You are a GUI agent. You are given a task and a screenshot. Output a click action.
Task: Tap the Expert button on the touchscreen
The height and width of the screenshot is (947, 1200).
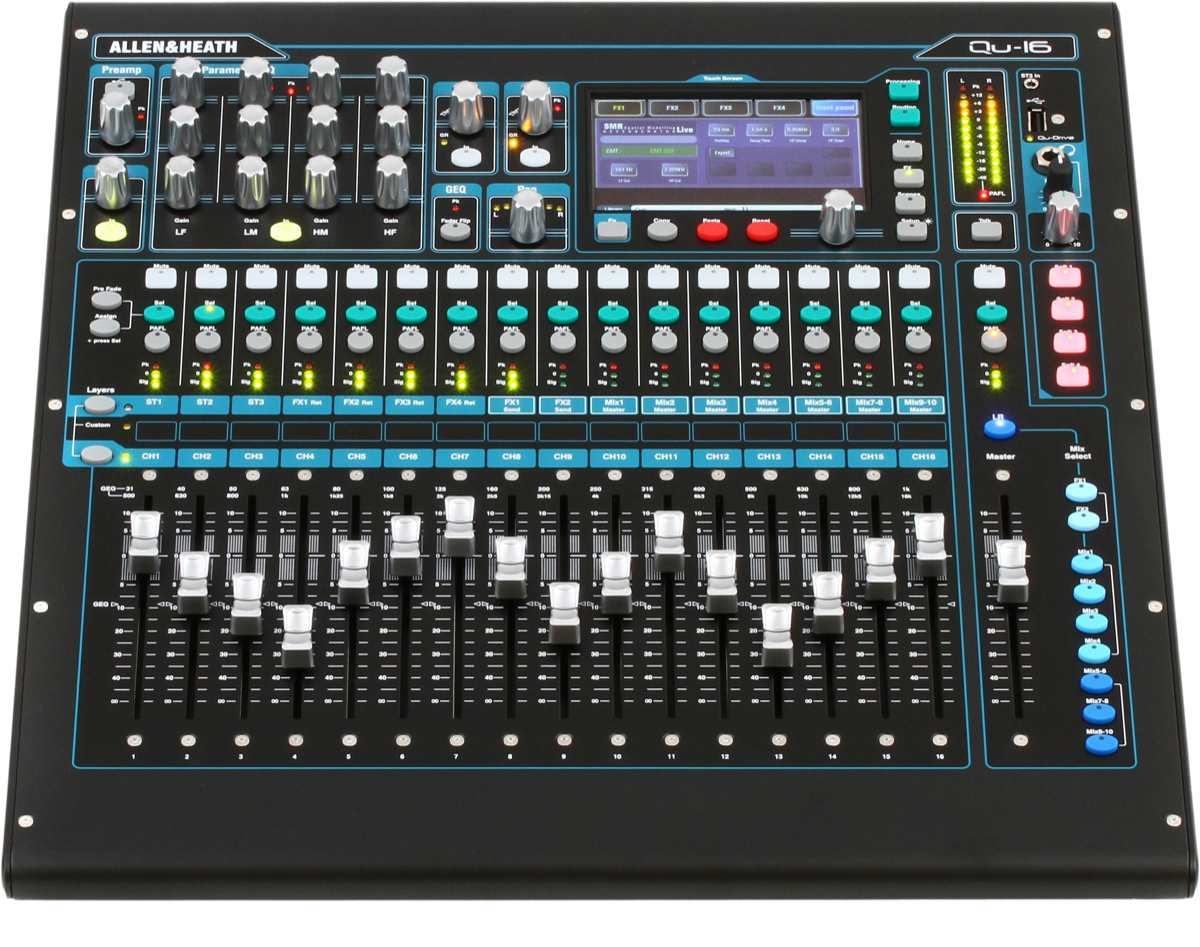[x=720, y=153]
